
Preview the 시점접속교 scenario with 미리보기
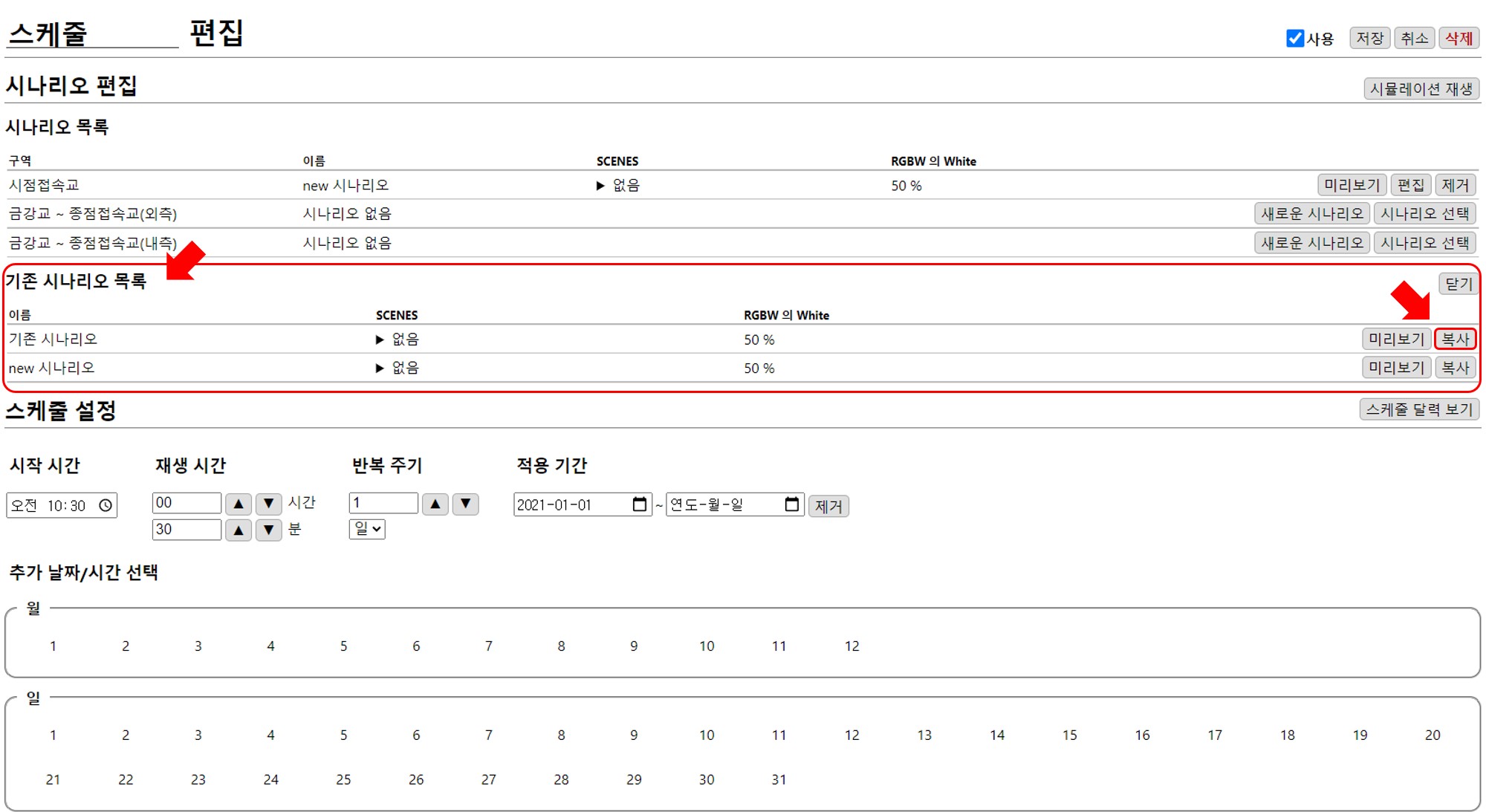(1352, 185)
